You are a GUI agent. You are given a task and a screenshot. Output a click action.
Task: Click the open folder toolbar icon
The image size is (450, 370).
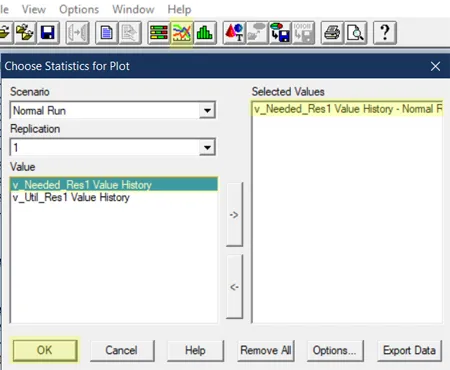point(5,33)
